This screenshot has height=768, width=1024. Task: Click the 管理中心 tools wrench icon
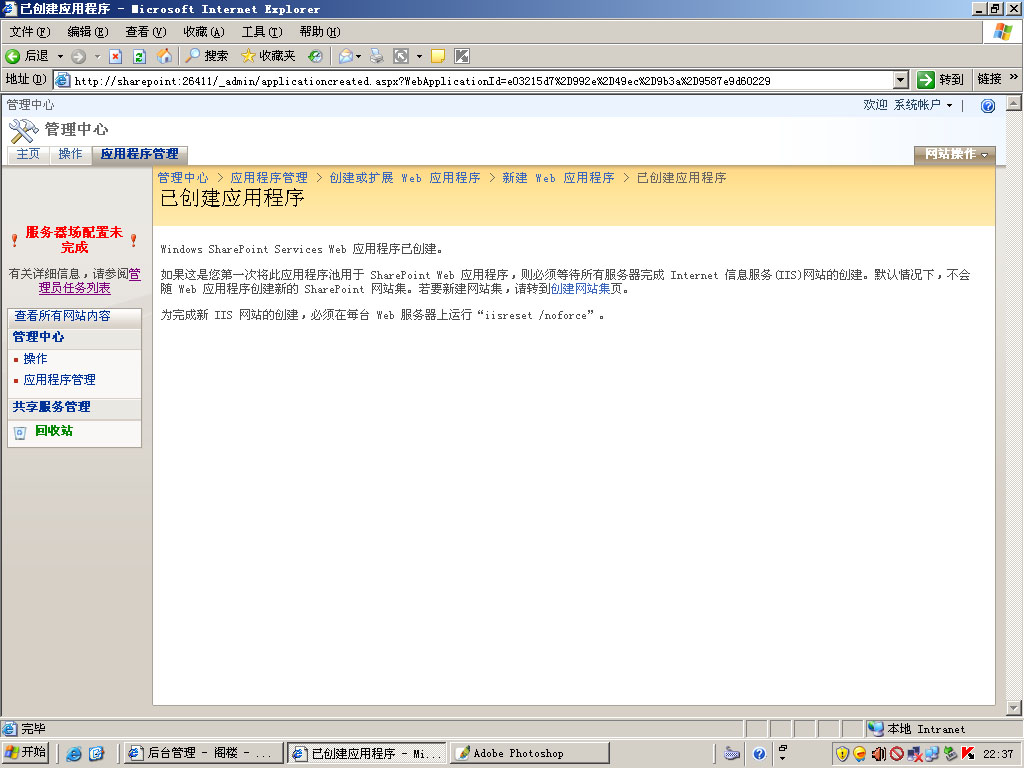tap(24, 131)
